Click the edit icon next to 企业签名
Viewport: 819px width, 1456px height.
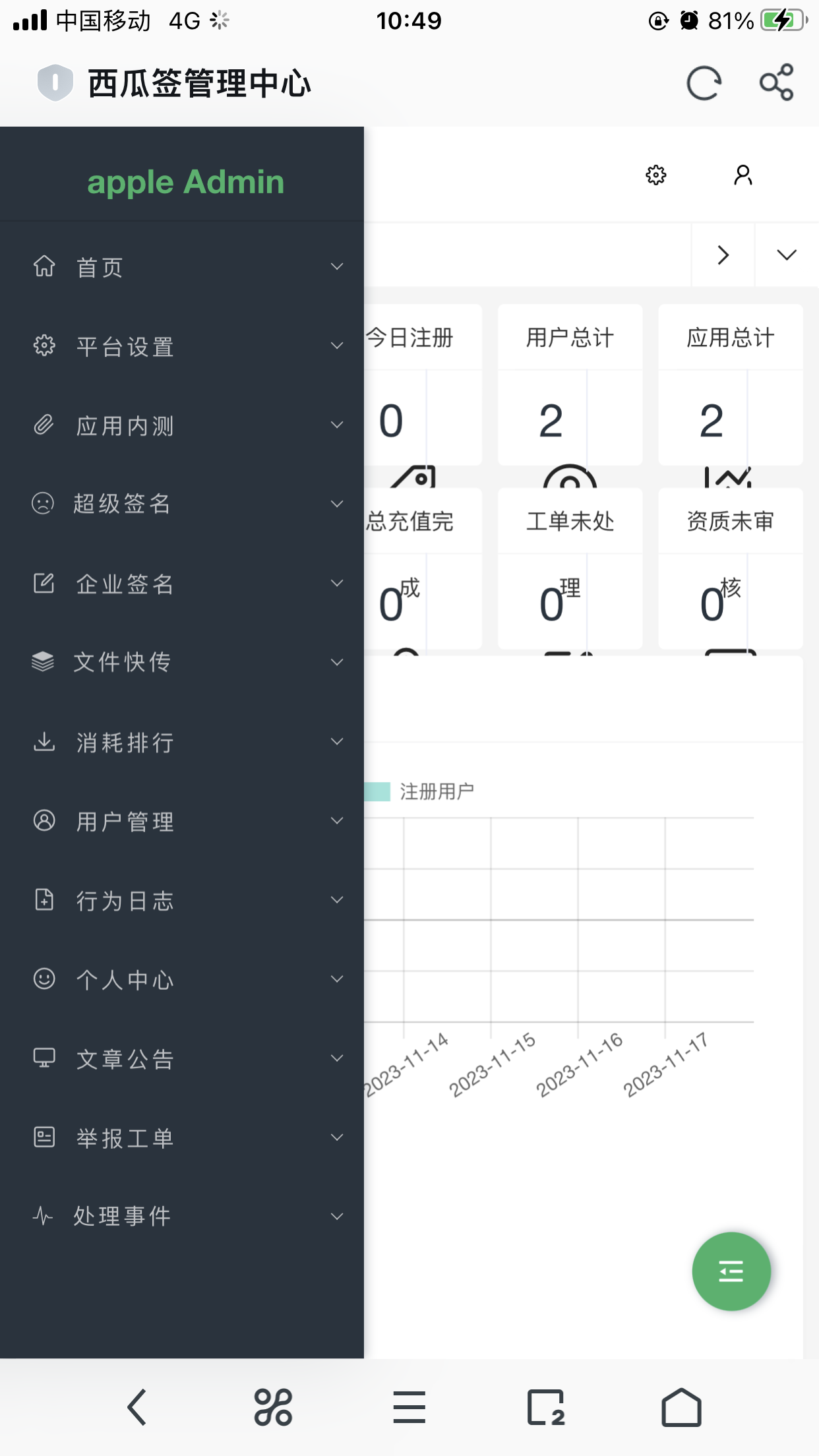tap(44, 582)
